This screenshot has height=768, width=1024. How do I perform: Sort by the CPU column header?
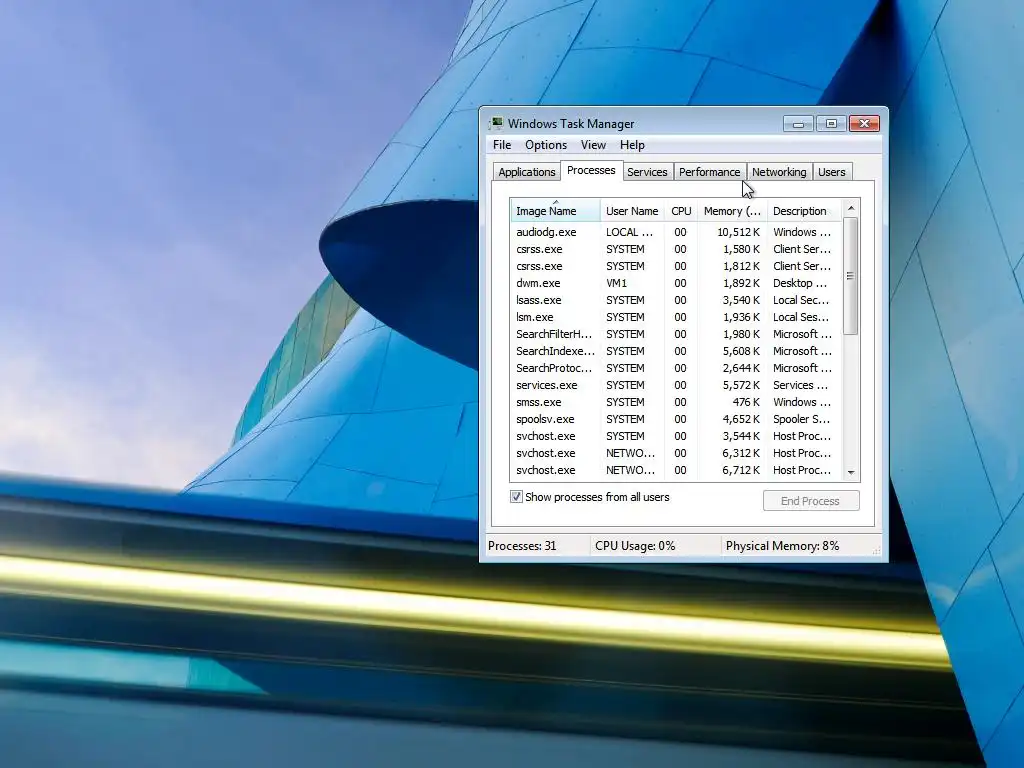pos(681,211)
